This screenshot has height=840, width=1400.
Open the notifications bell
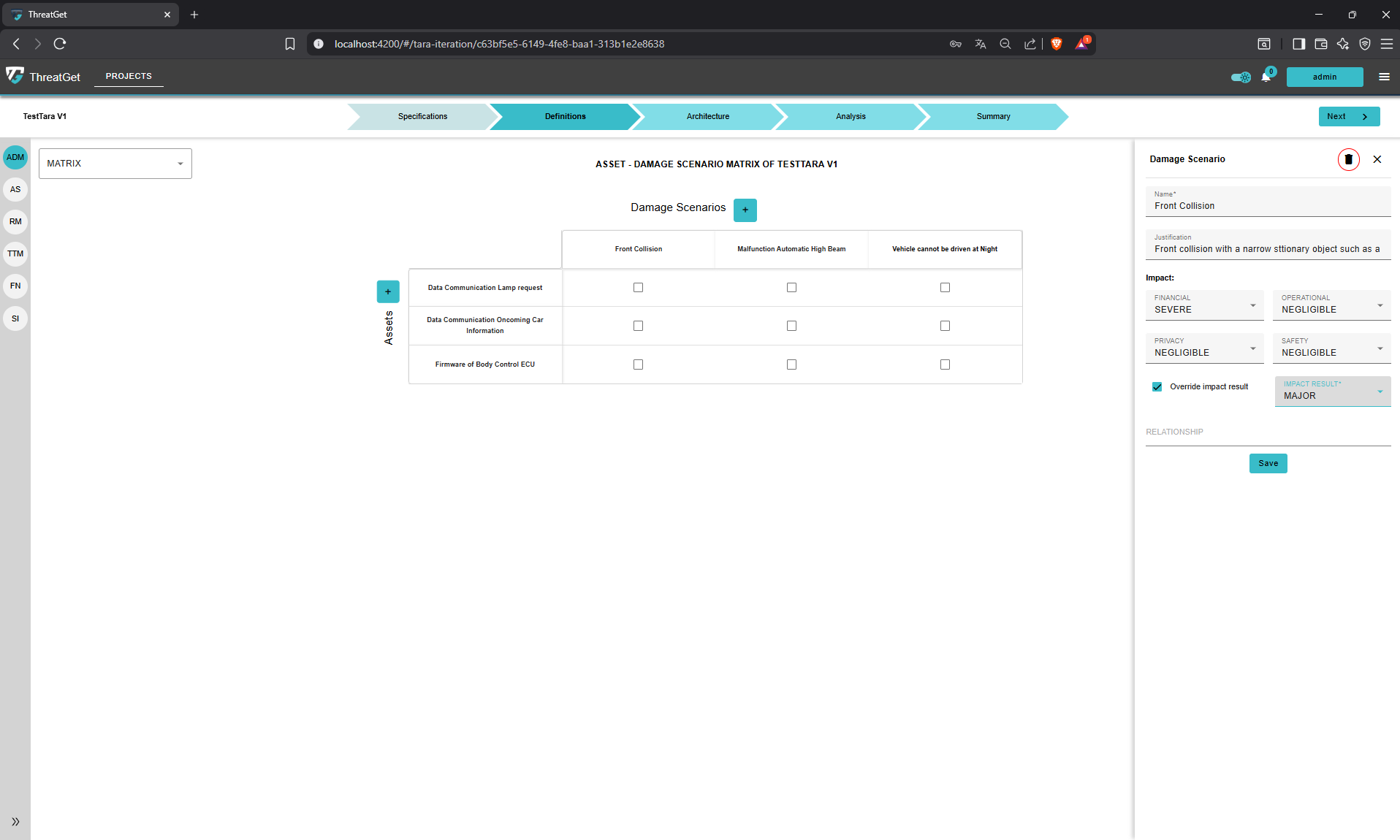[1266, 77]
